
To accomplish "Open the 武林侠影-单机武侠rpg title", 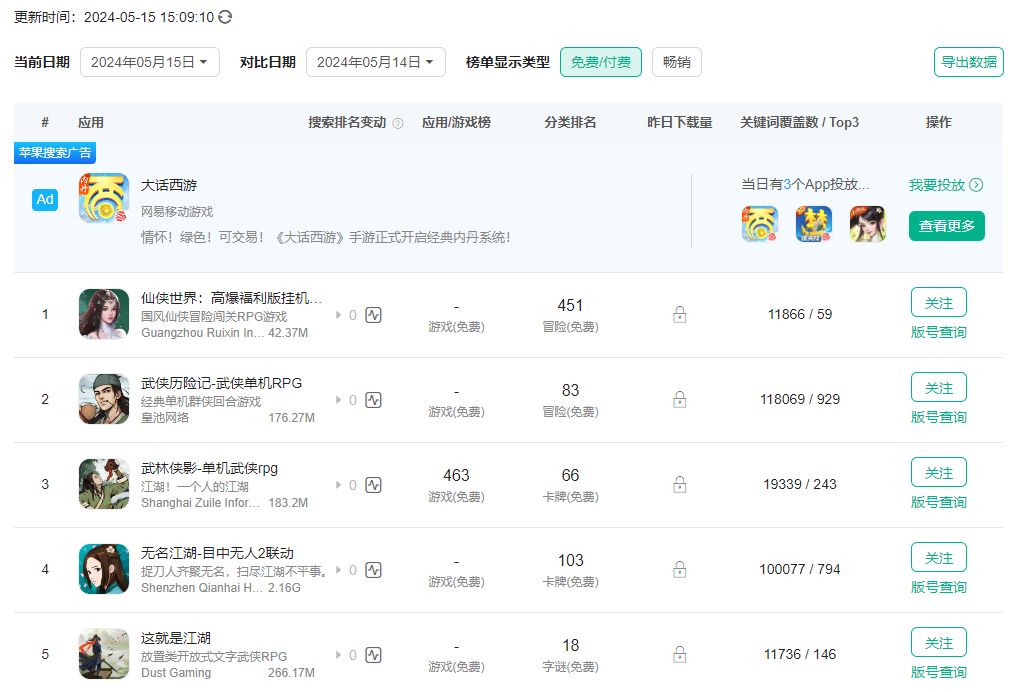I will pyautogui.click(x=209, y=468).
